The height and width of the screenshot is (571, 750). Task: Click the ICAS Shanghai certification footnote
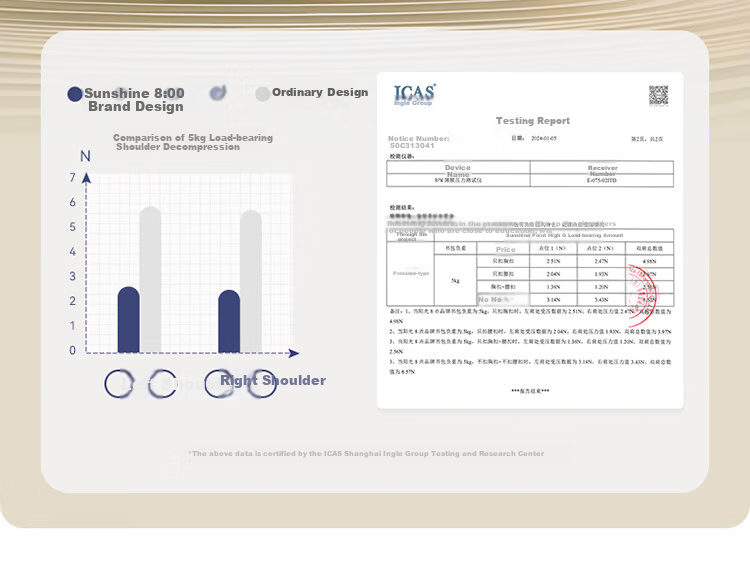(366, 453)
